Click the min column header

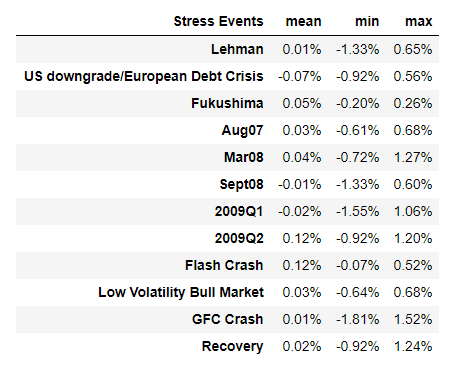(x=367, y=22)
